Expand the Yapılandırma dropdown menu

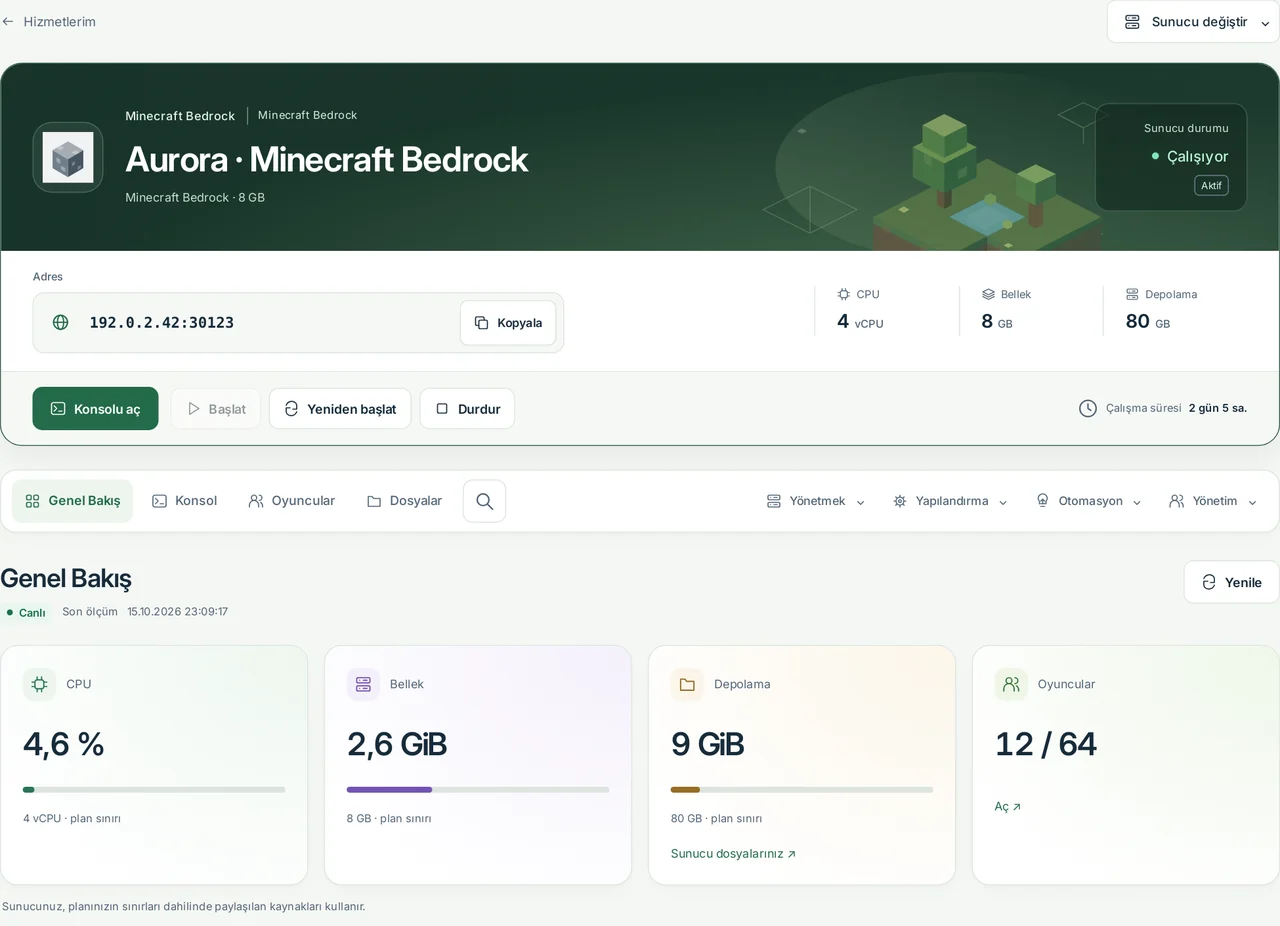950,501
